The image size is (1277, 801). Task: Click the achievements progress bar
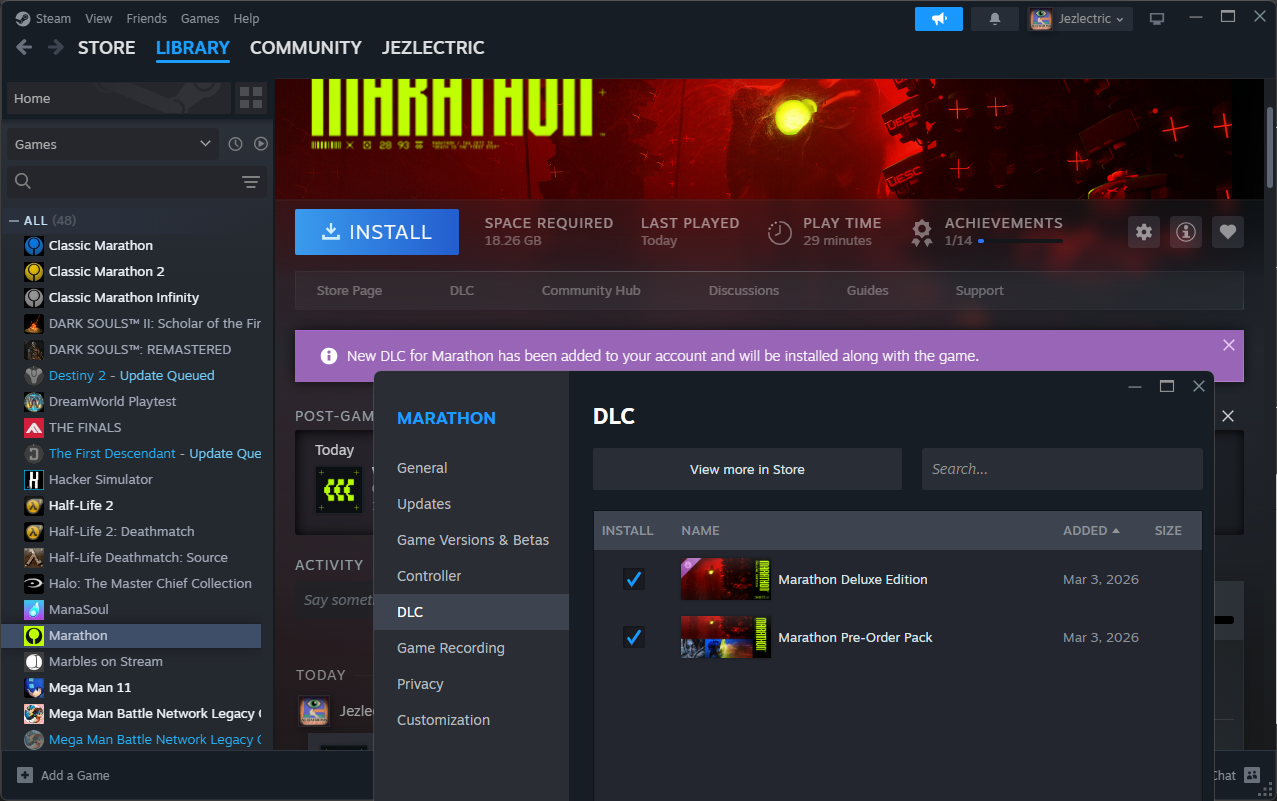[x=1020, y=241]
